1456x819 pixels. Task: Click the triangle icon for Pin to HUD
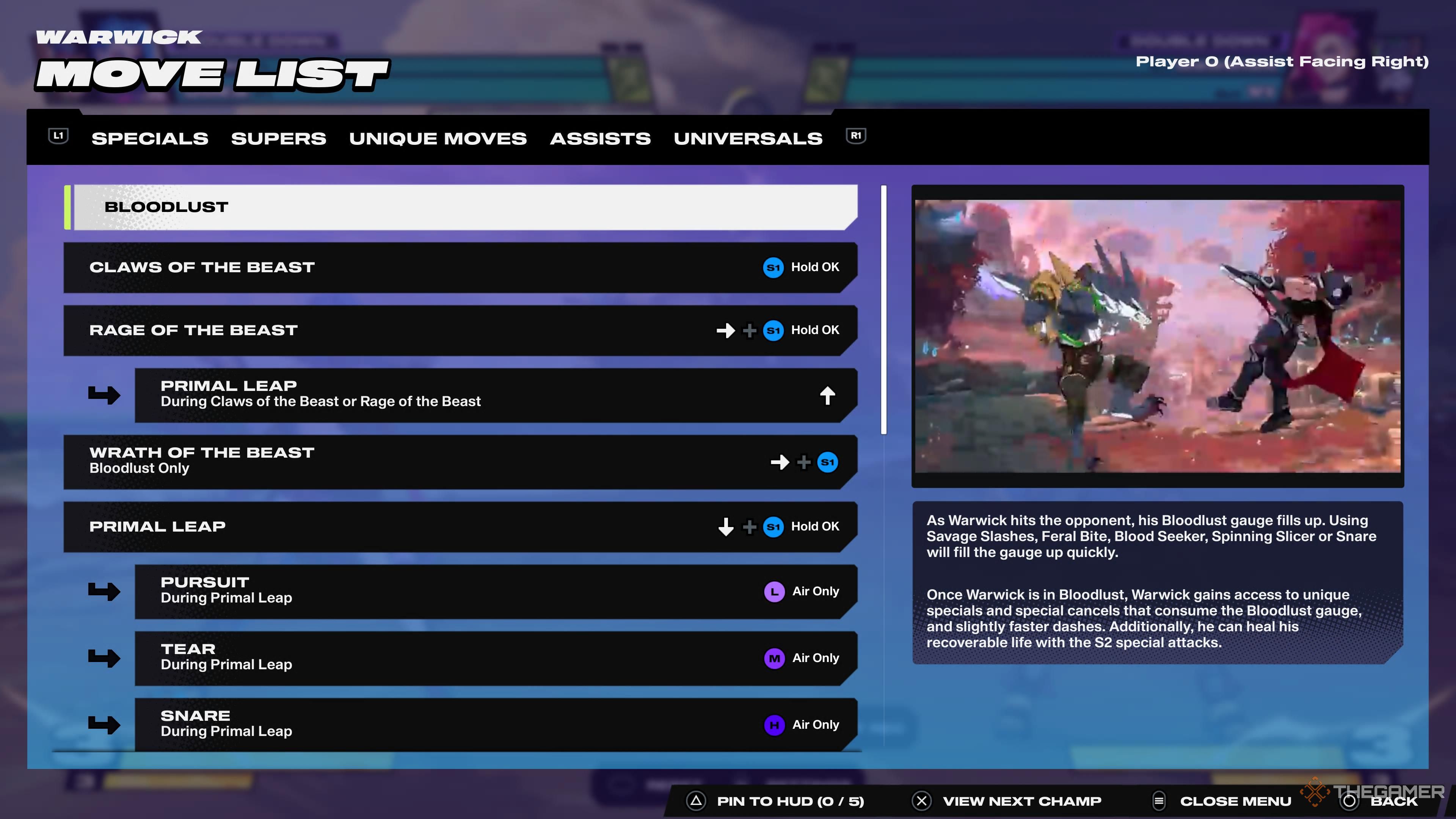[697, 801]
